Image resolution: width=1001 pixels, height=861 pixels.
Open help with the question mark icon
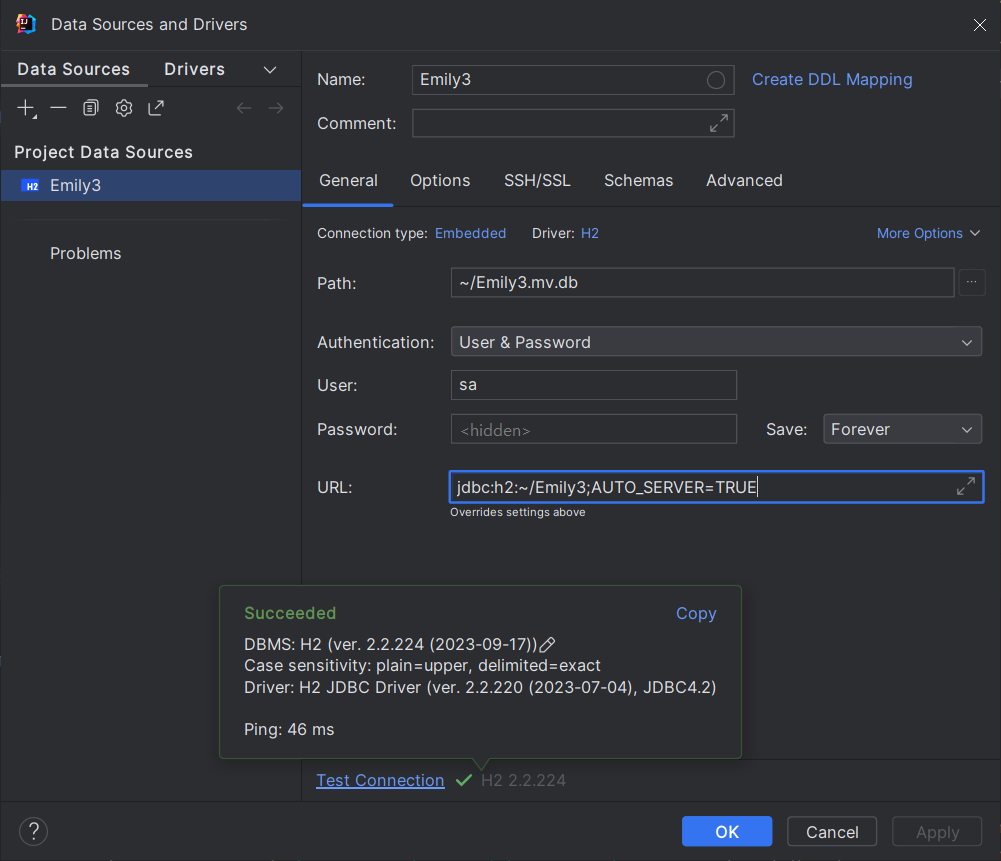pos(33,831)
